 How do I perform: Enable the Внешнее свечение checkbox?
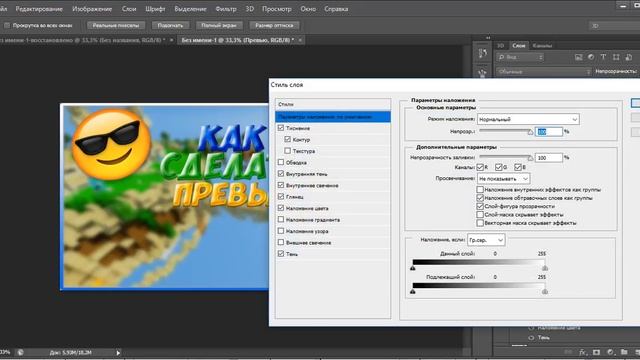281,242
